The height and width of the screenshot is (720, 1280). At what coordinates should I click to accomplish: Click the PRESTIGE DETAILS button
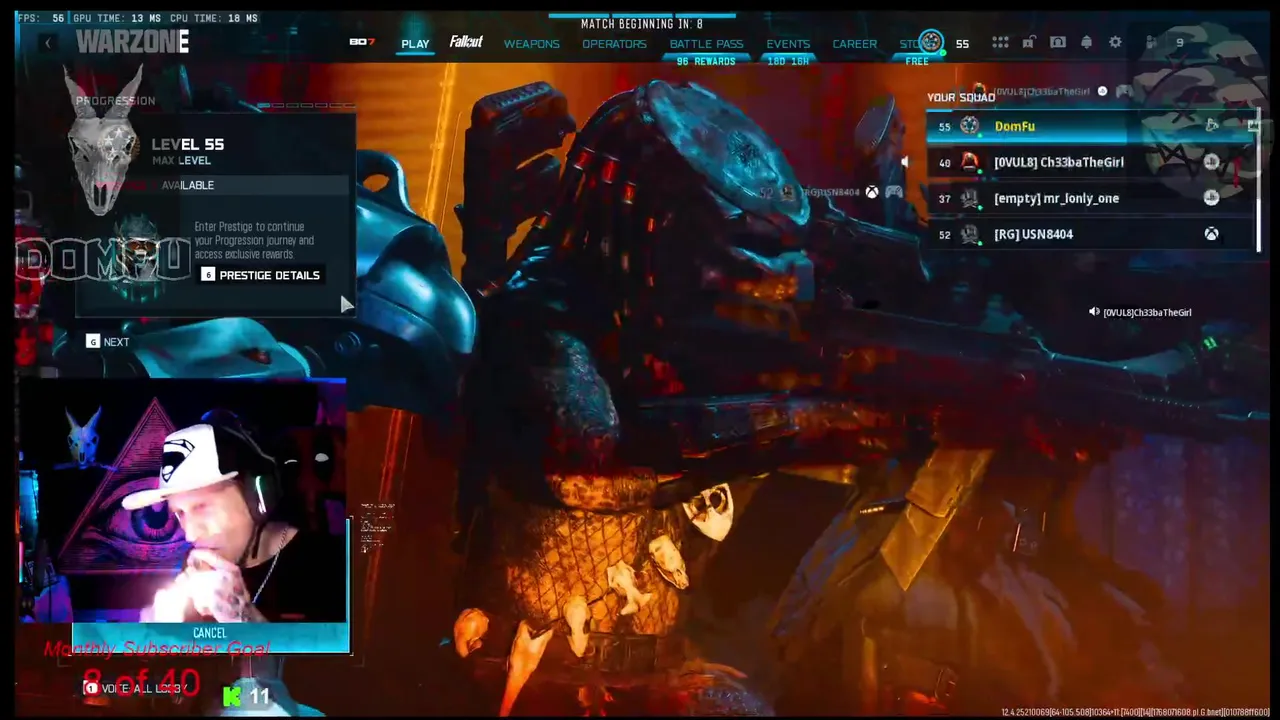[260, 275]
